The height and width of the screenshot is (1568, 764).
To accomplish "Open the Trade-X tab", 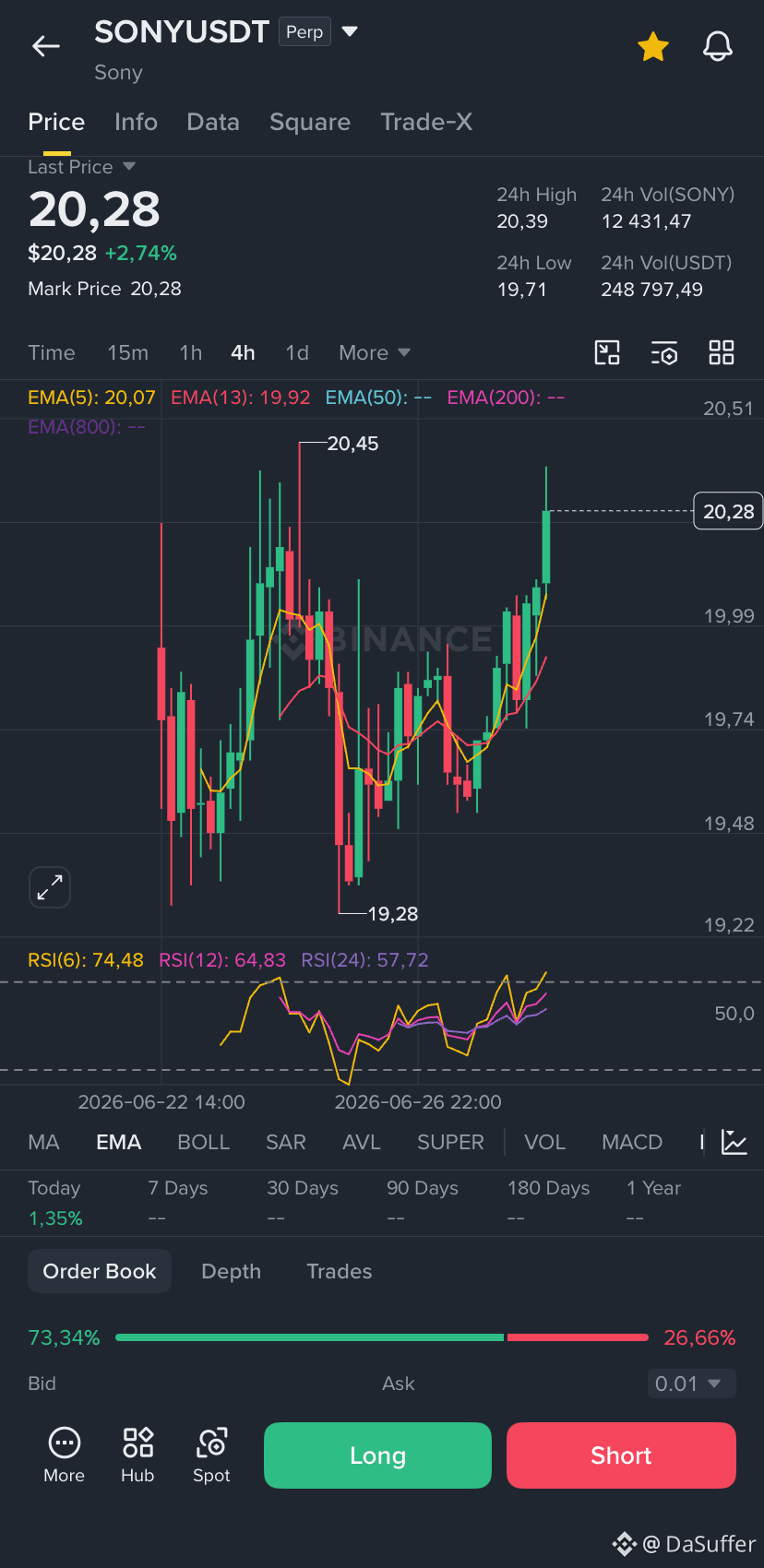I will [x=426, y=122].
